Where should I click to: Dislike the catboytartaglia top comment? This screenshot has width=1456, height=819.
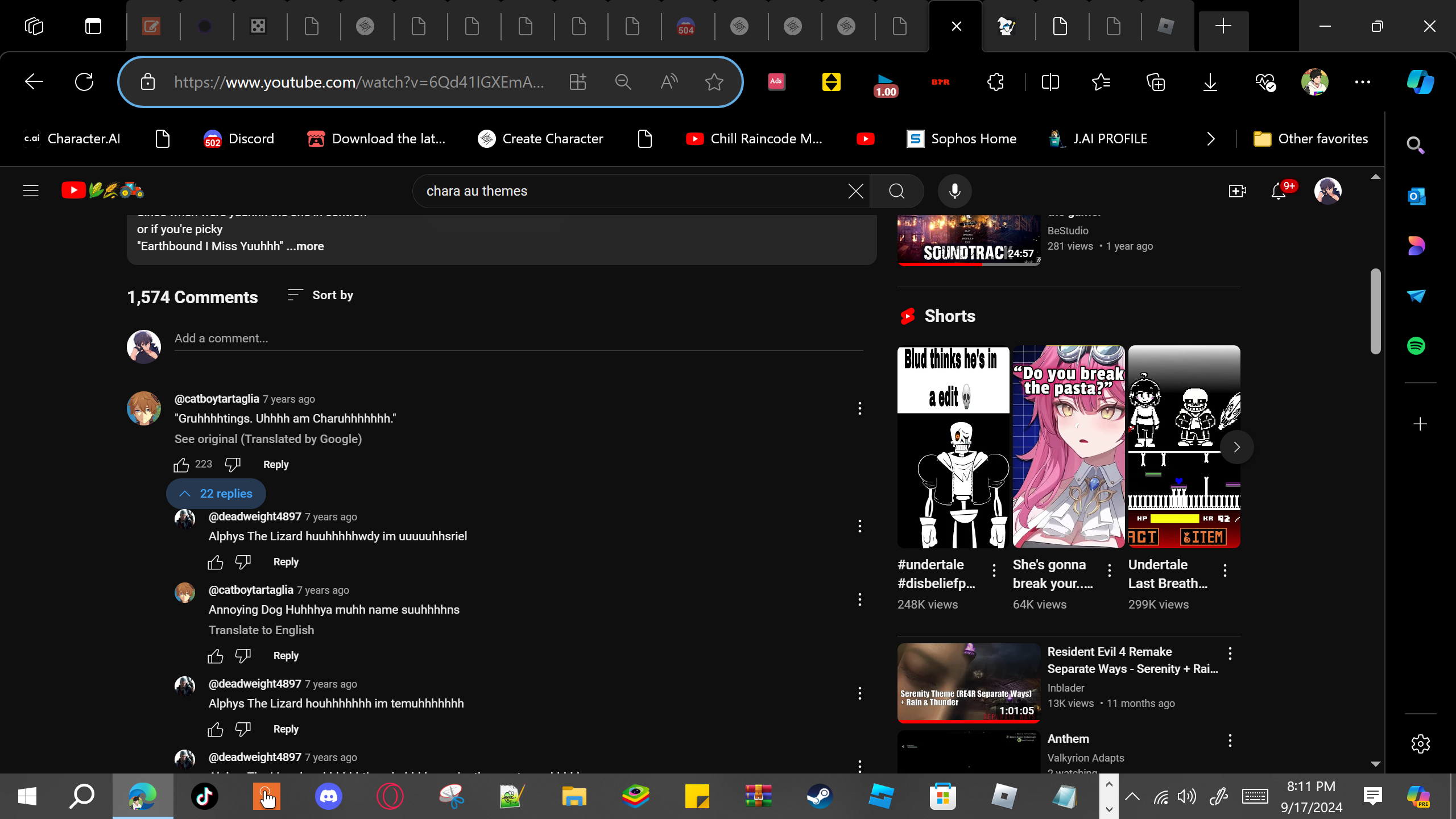233,465
